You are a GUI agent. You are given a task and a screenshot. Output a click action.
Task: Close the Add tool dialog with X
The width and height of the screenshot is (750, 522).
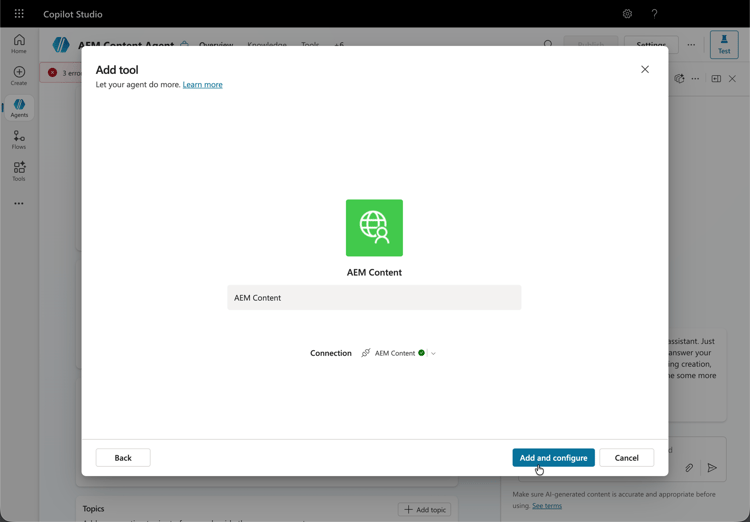645,69
